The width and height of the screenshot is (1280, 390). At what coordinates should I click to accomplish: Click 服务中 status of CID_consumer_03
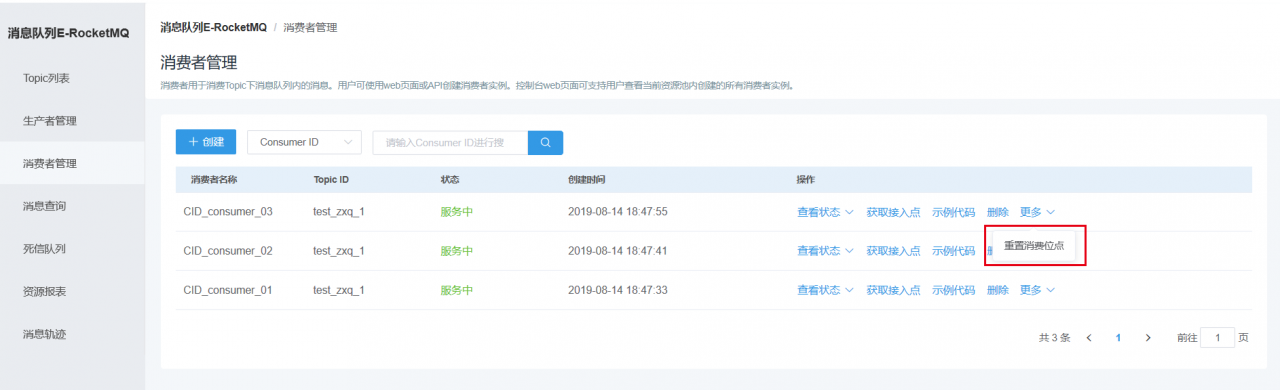point(457,212)
